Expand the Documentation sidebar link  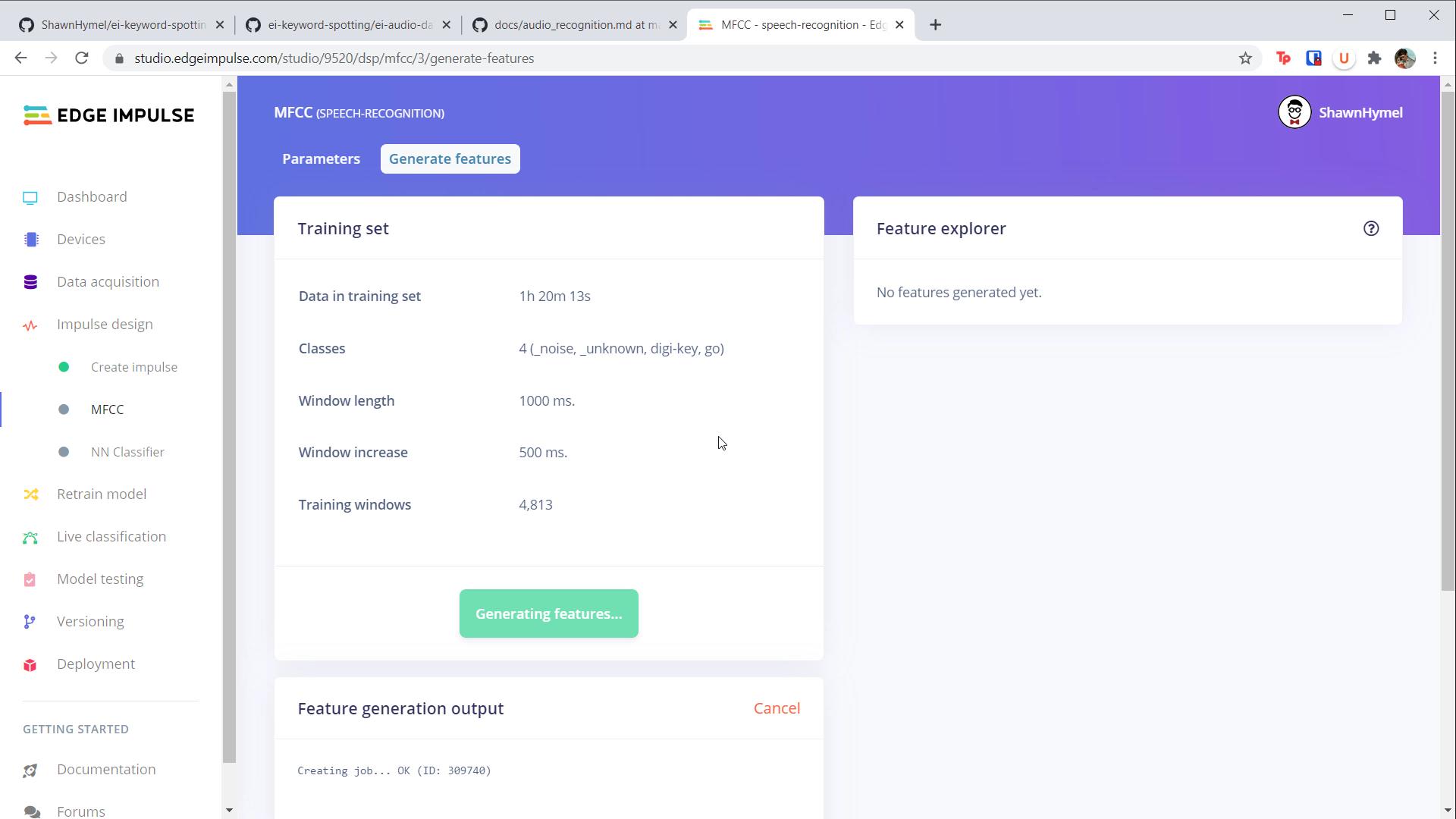106,769
